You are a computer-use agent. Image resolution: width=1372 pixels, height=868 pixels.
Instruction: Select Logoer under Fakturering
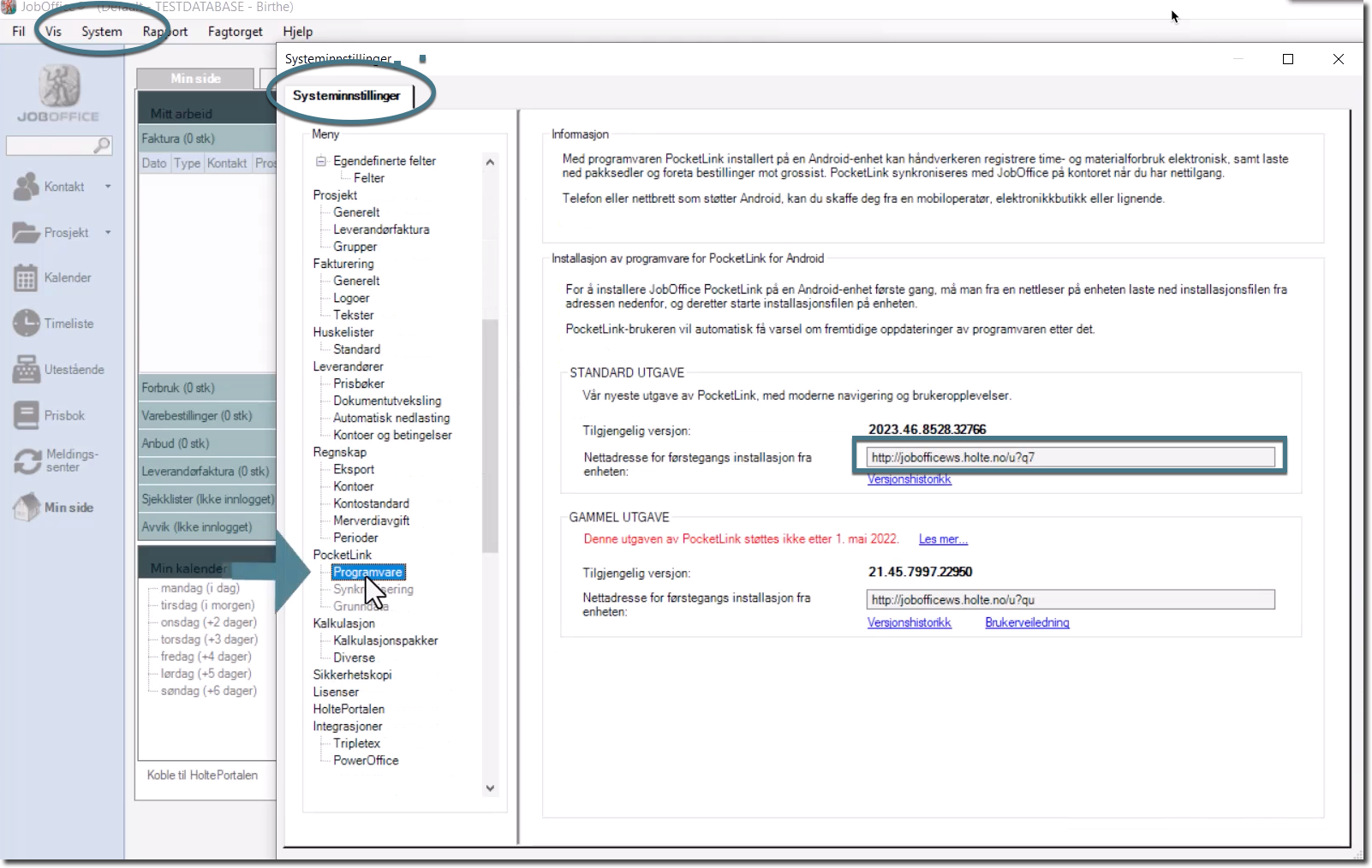[351, 298]
